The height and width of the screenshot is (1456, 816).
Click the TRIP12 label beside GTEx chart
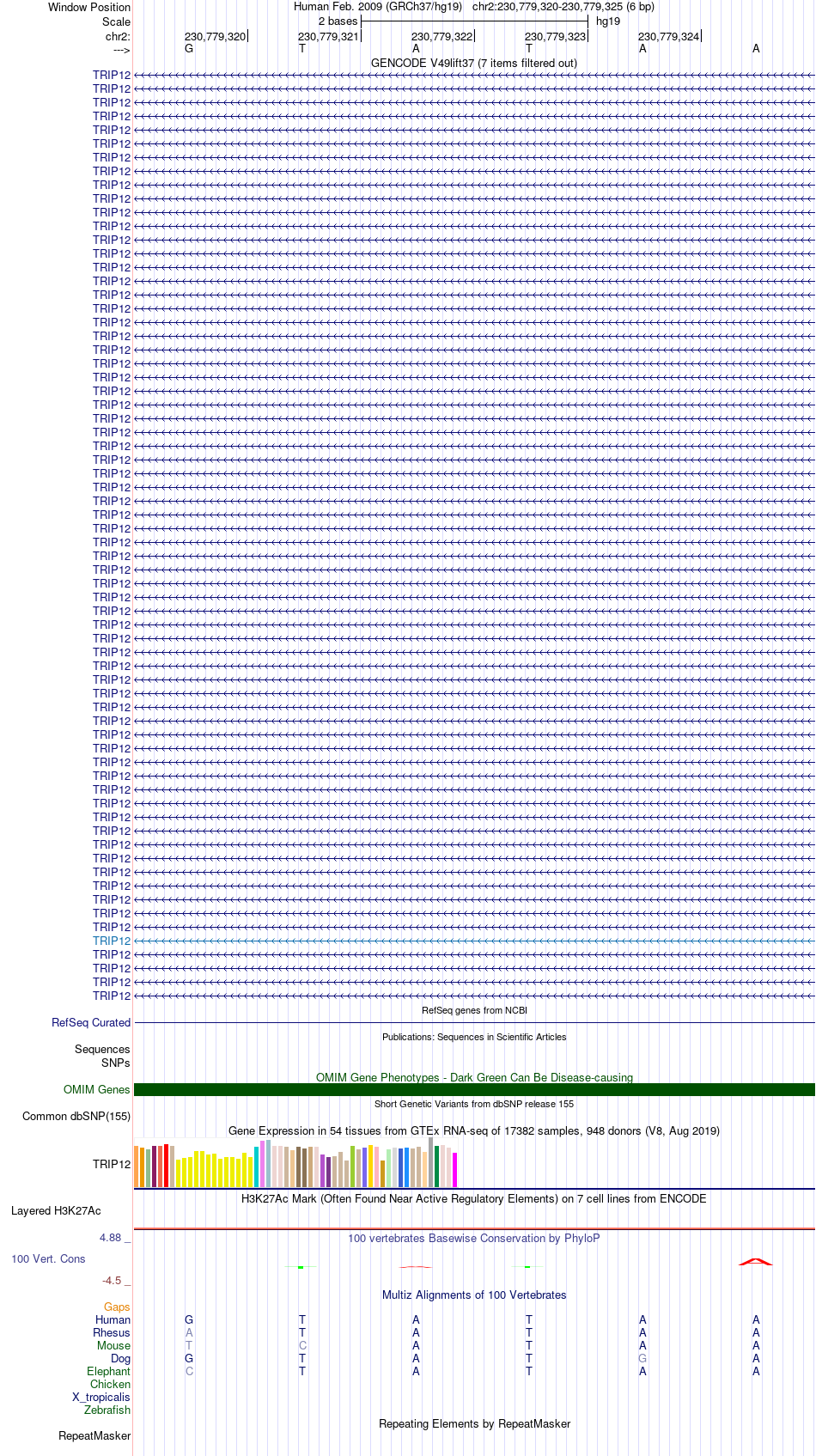click(x=112, y=1164)
